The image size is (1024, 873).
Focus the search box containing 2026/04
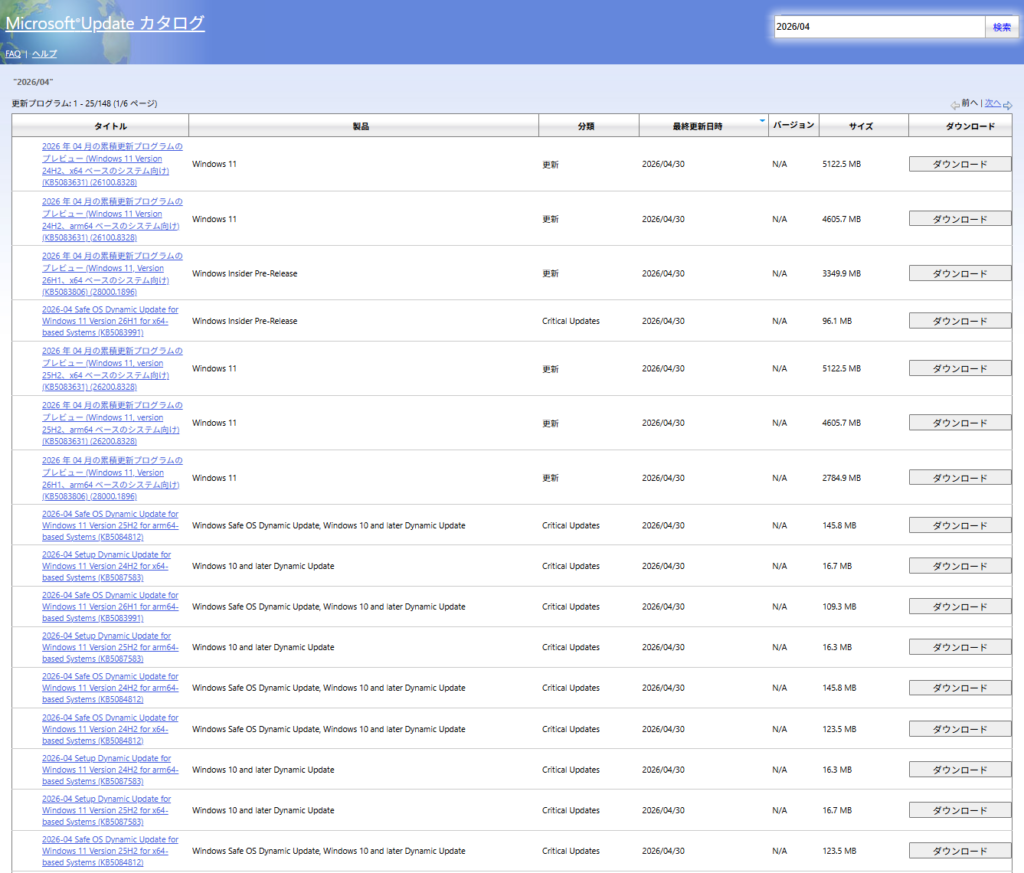click(x=879, y=27)
